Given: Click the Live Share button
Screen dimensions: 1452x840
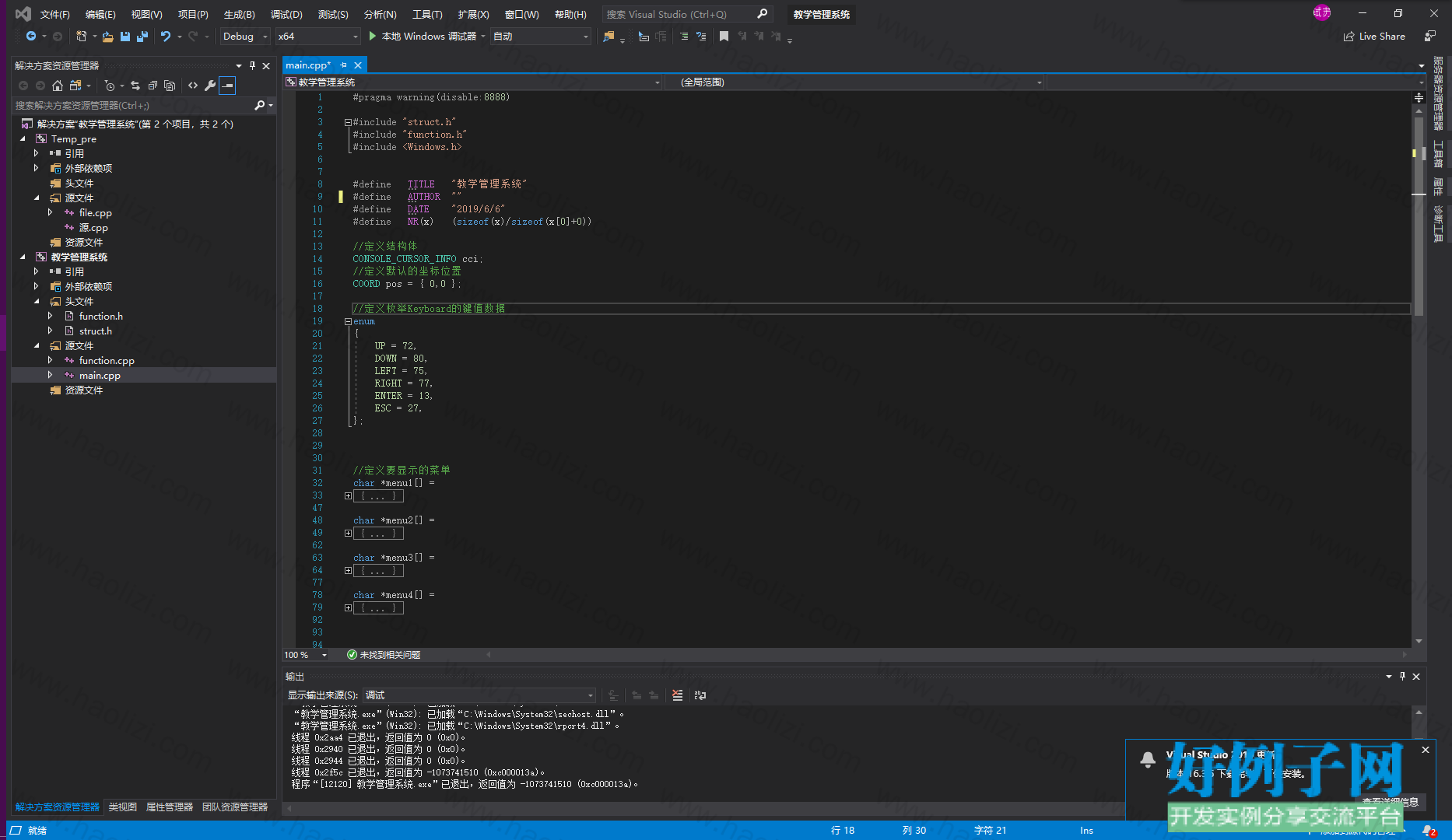Looking at the screenshot, I should tap(1374, 36).
